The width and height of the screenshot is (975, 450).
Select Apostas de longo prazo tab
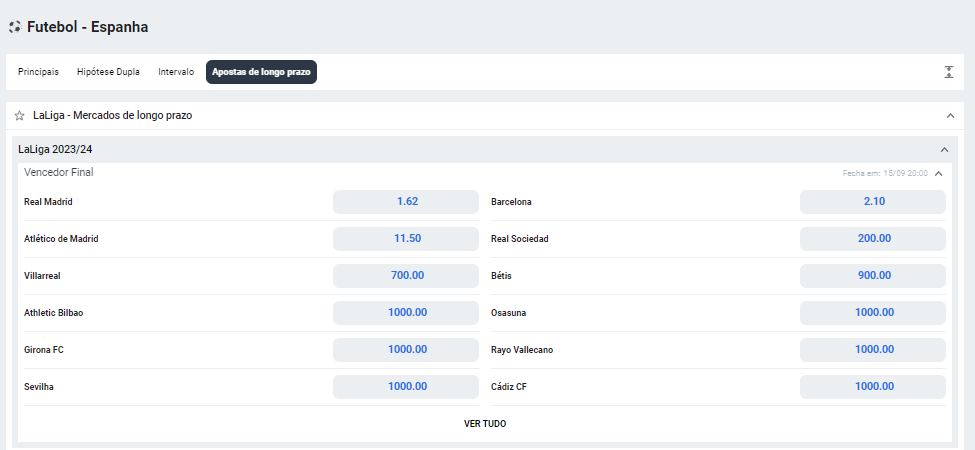point(261,72)
